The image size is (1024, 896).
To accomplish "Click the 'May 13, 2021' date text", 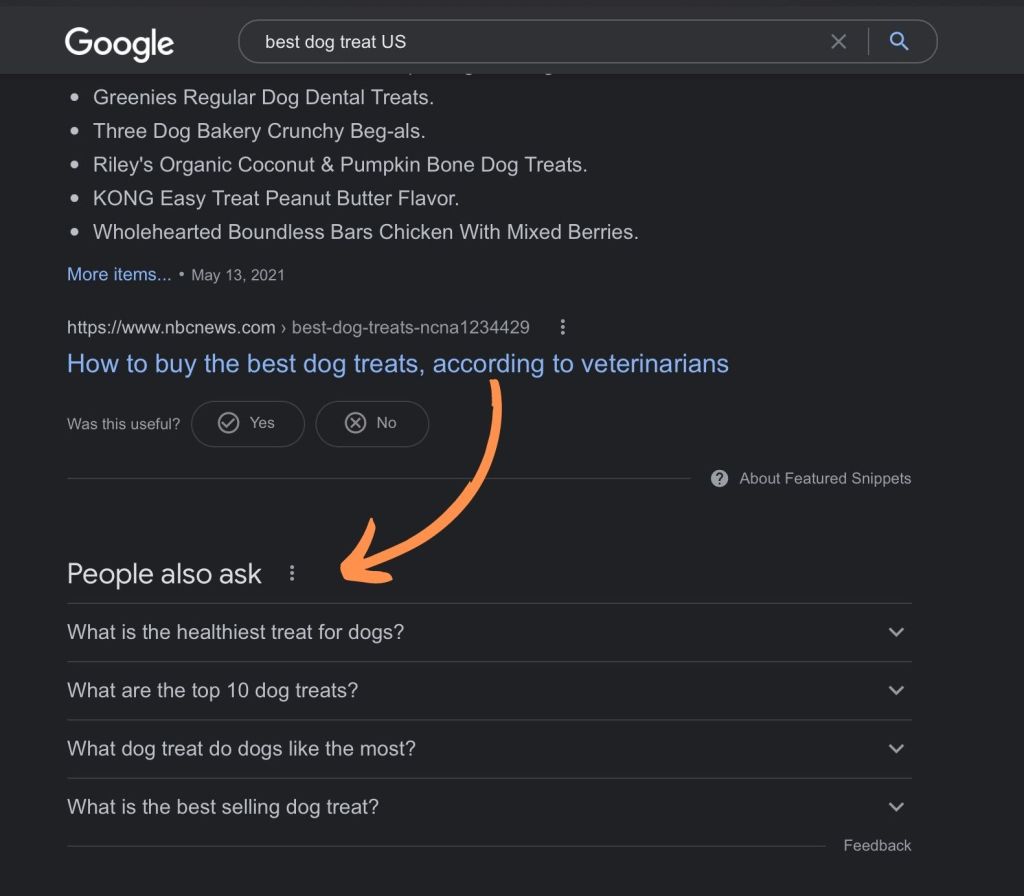I will click(238, 275).
